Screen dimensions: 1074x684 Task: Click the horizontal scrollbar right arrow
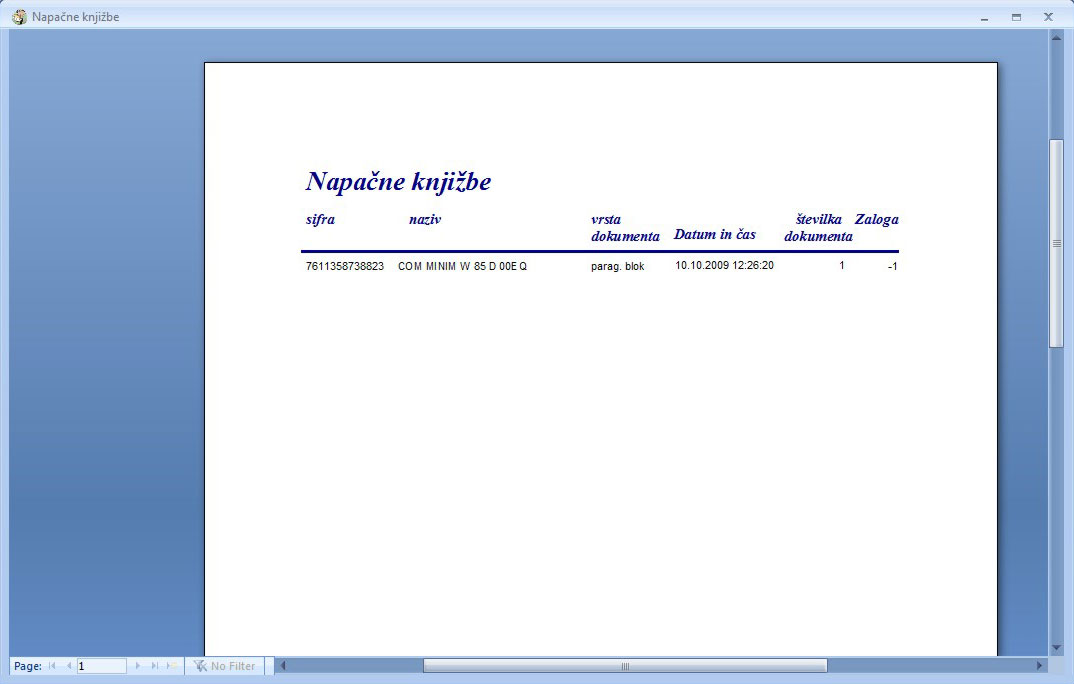coord(1039,666)
